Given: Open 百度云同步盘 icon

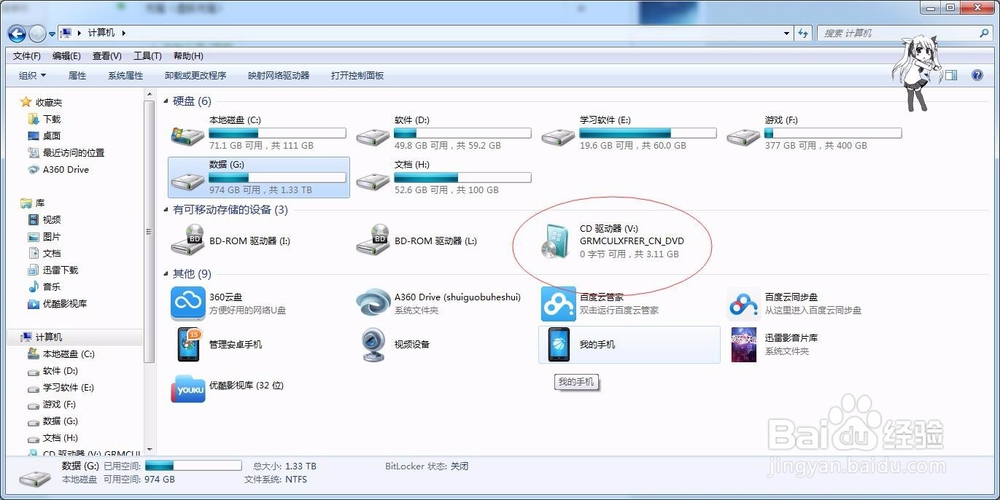Looking at the screenshot, I should tap(744, 304).
